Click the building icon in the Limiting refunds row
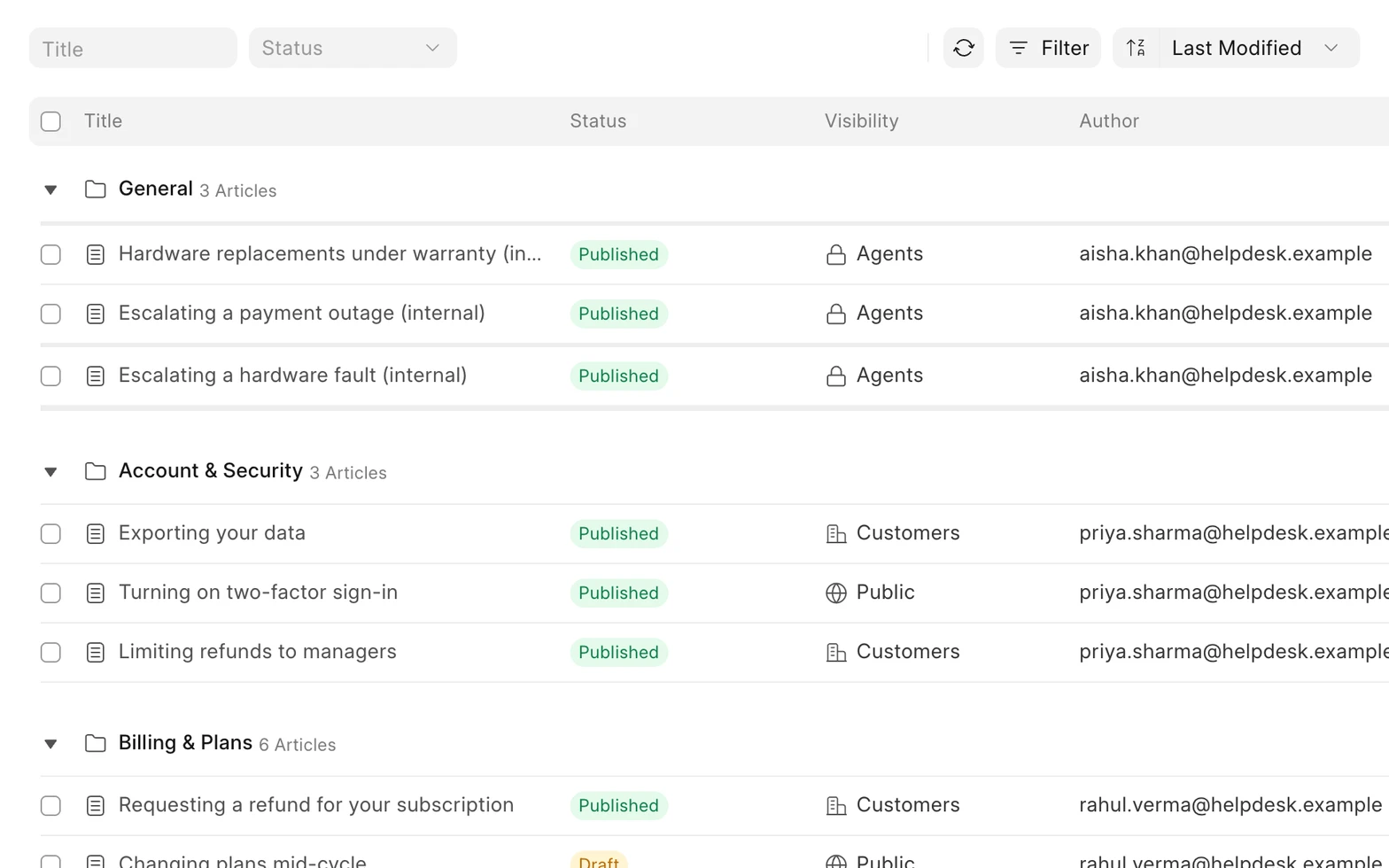 tap(835, 652)
